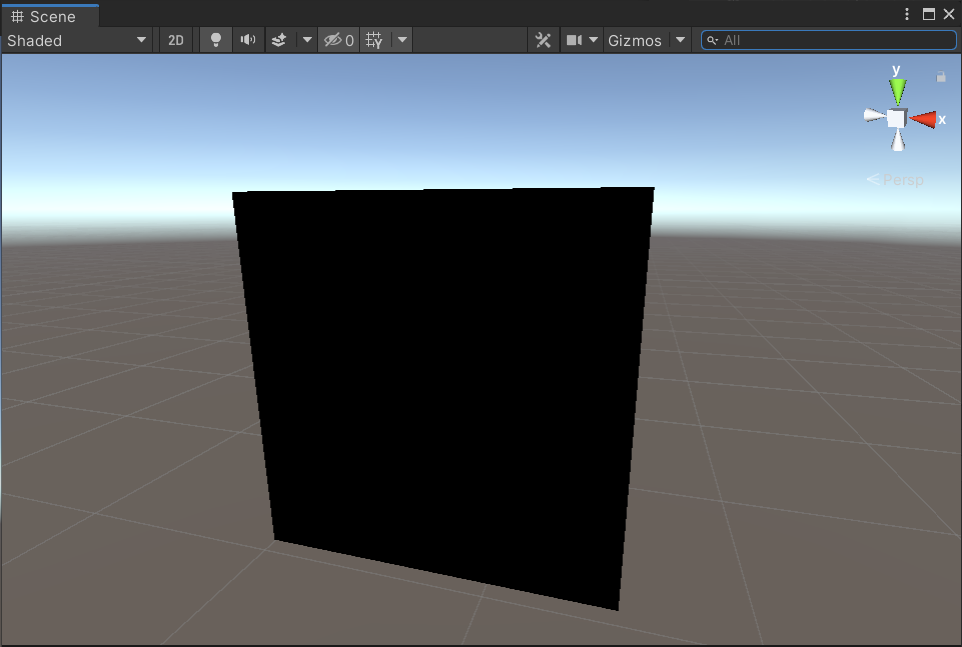Toggle 2D view mode
Screen dimensions: 962x647
(x=175, y=40)
